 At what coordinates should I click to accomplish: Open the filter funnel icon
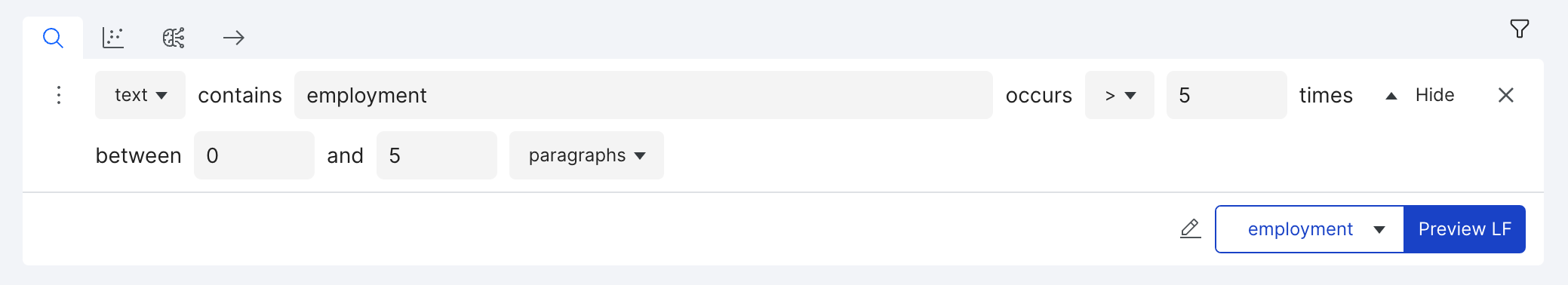[x=1520, y=29]
